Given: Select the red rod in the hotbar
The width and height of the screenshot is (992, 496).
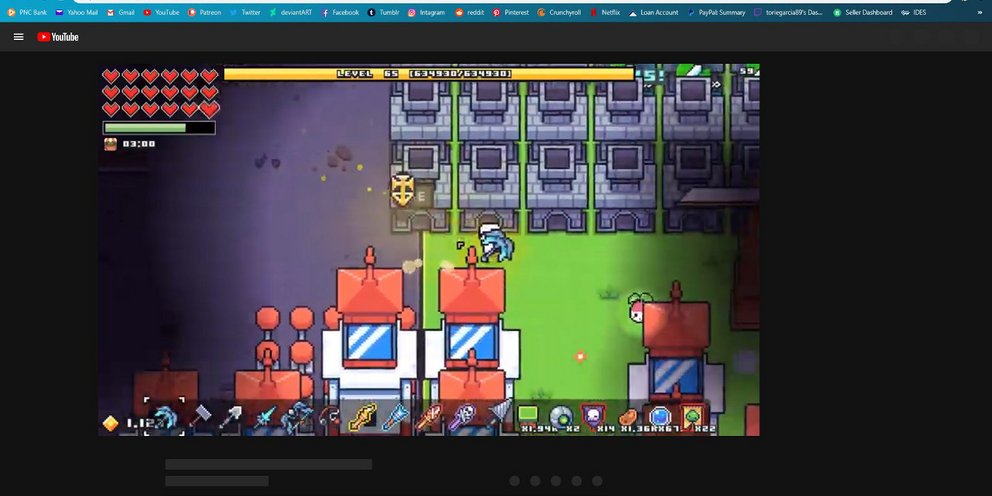Looking at the screenshot, I should 429,416.
